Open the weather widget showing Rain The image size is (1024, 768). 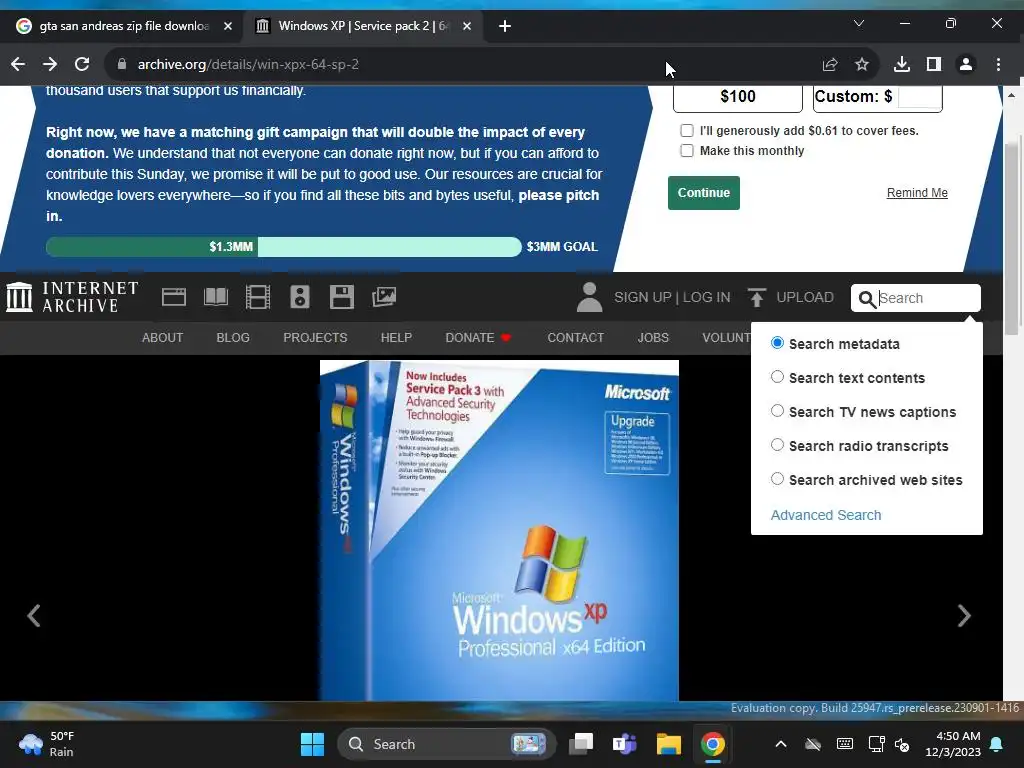point(47,744)
